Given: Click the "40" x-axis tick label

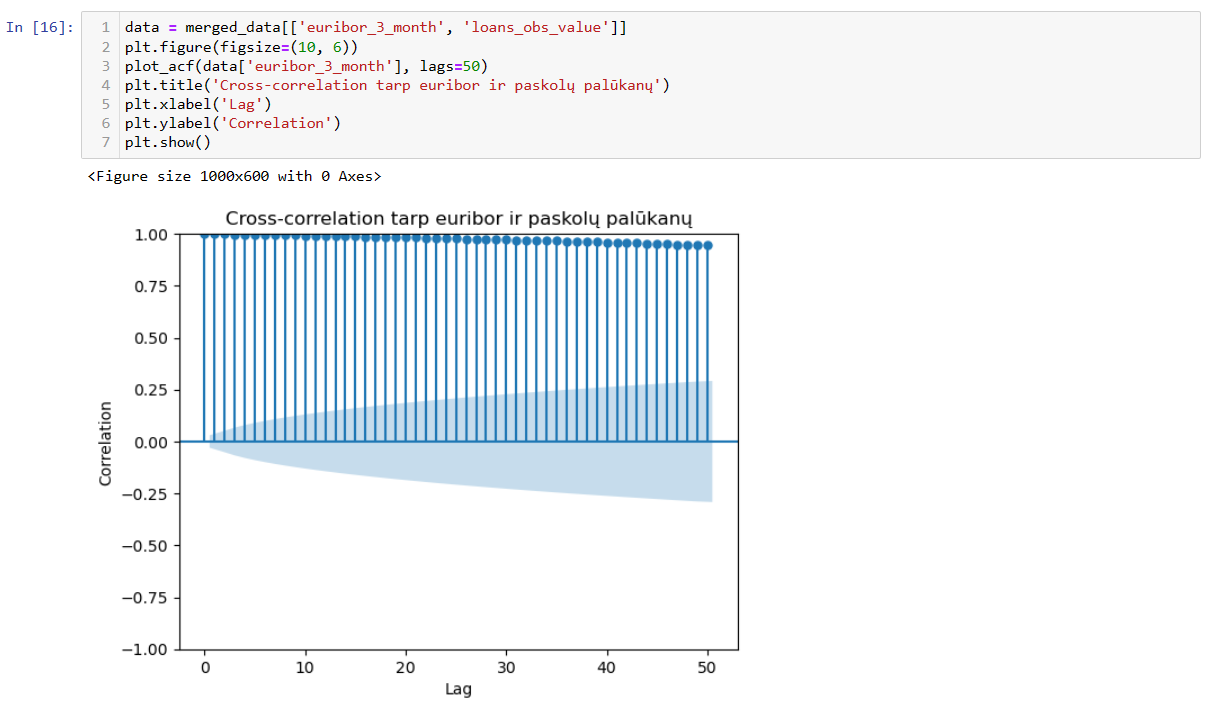Looking at the screenshot, I should click(x=608, y=667).
